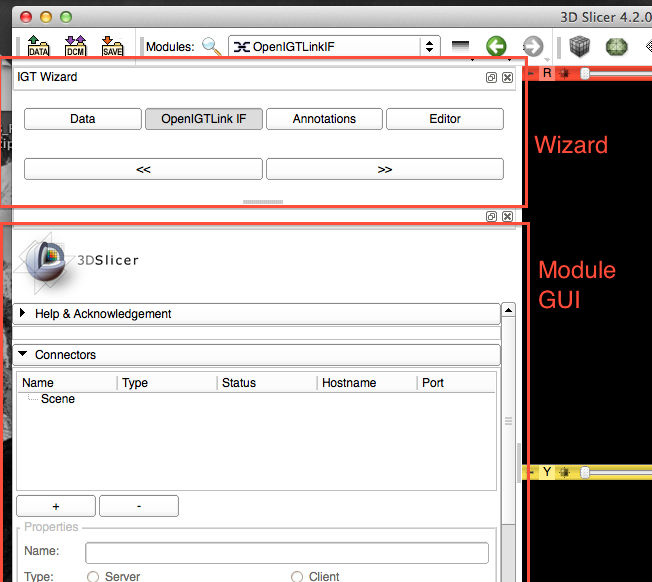Collapse the Connectors section
This screenshot has width=652, height=582.
click(24, 355)
